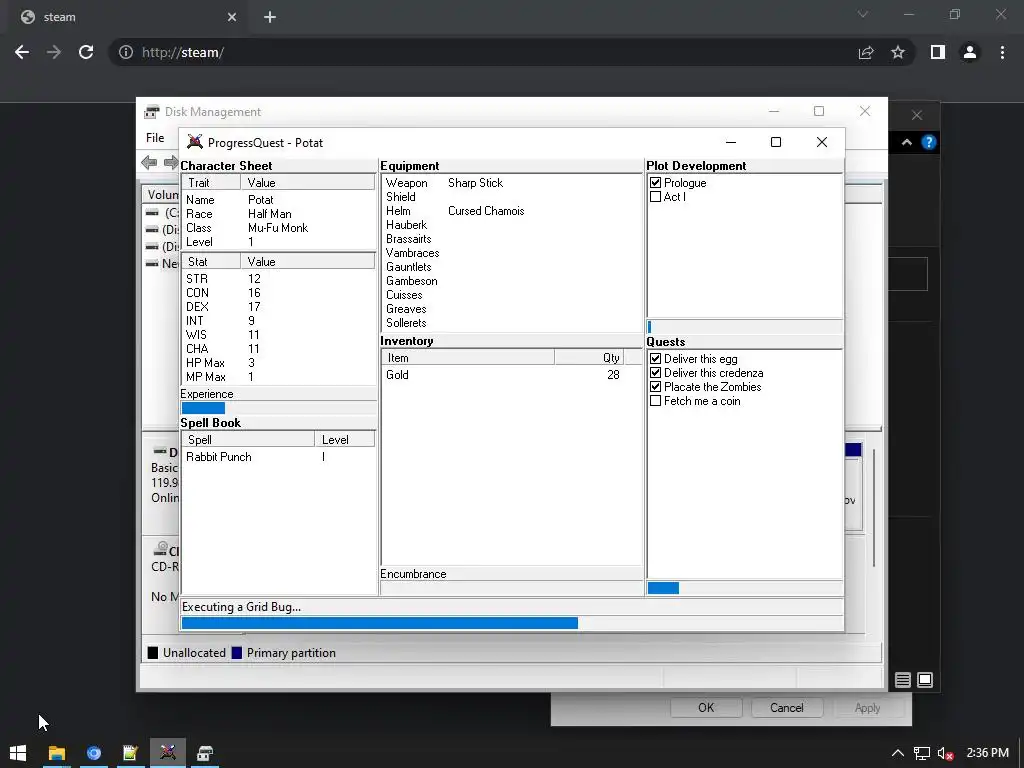Click the network tray icon
This screenshot has height=768, width=1024.
click(x=921, y=753)
